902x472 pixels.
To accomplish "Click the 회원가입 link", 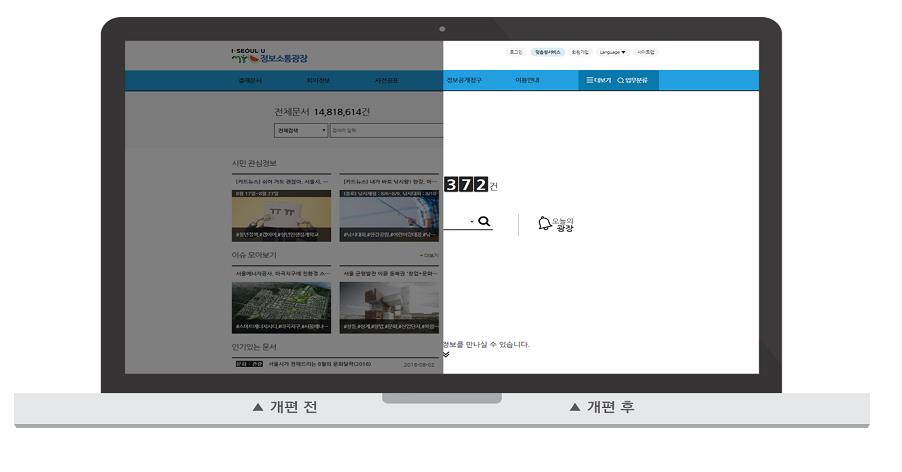I will 580,52.
